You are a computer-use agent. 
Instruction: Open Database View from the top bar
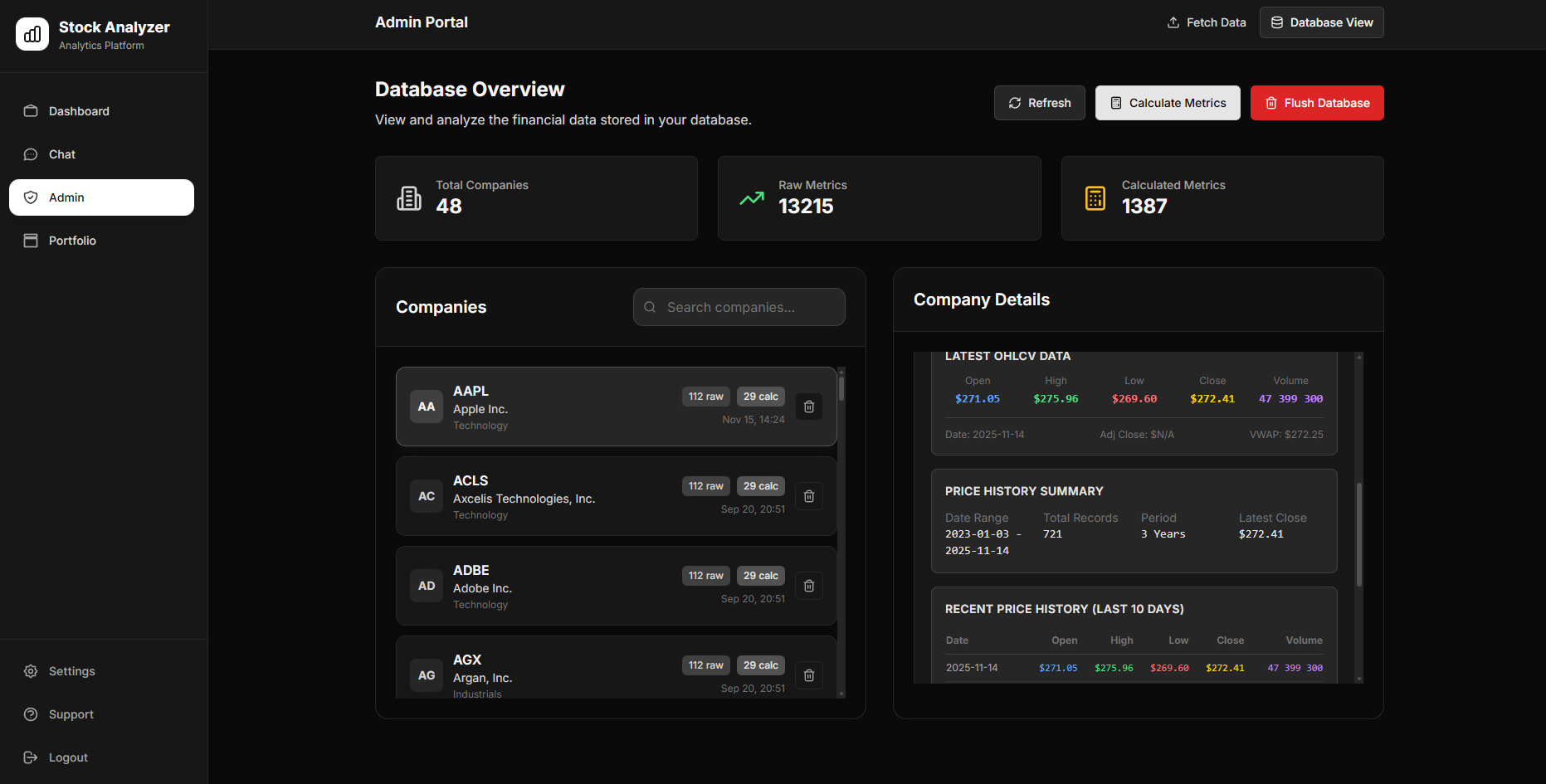coord(1321,22)
